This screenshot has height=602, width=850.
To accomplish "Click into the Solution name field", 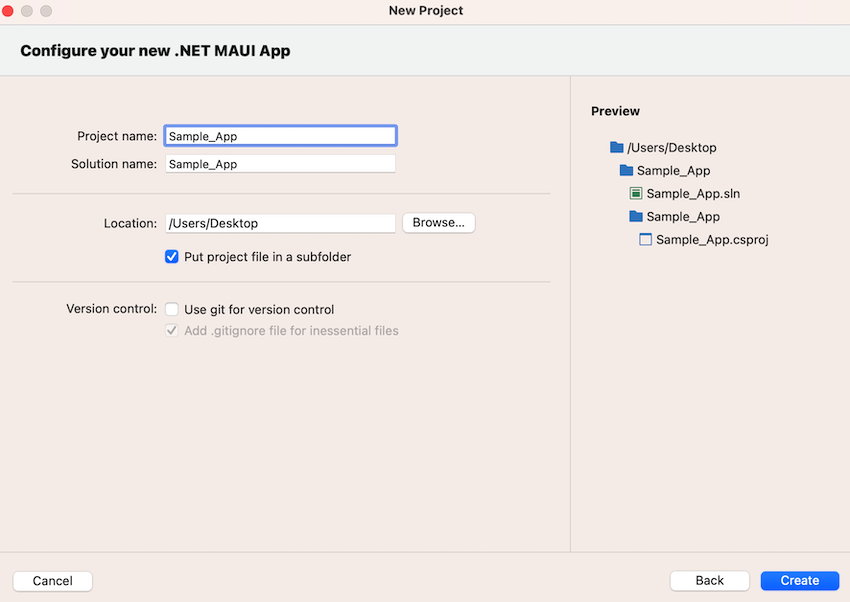I will click(x=280, y=164).
